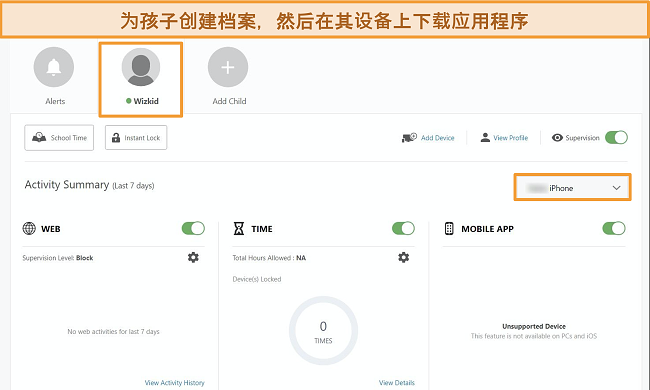The width and height of the screenshot is (650, 390).
Task: Click the View Details link
Action: 397,383
